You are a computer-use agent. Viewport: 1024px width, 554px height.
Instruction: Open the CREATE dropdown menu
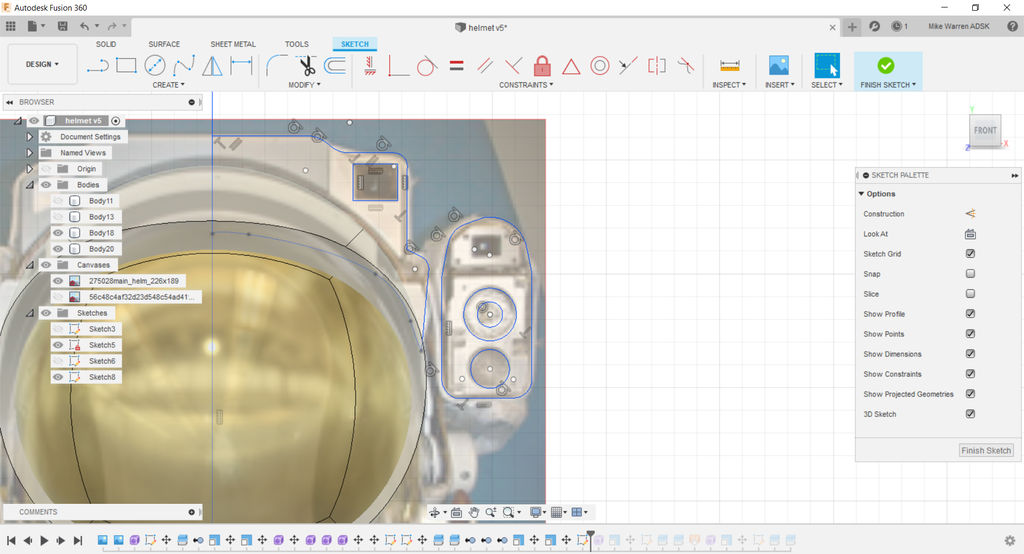pyautogui.click(x=168, y=85)
